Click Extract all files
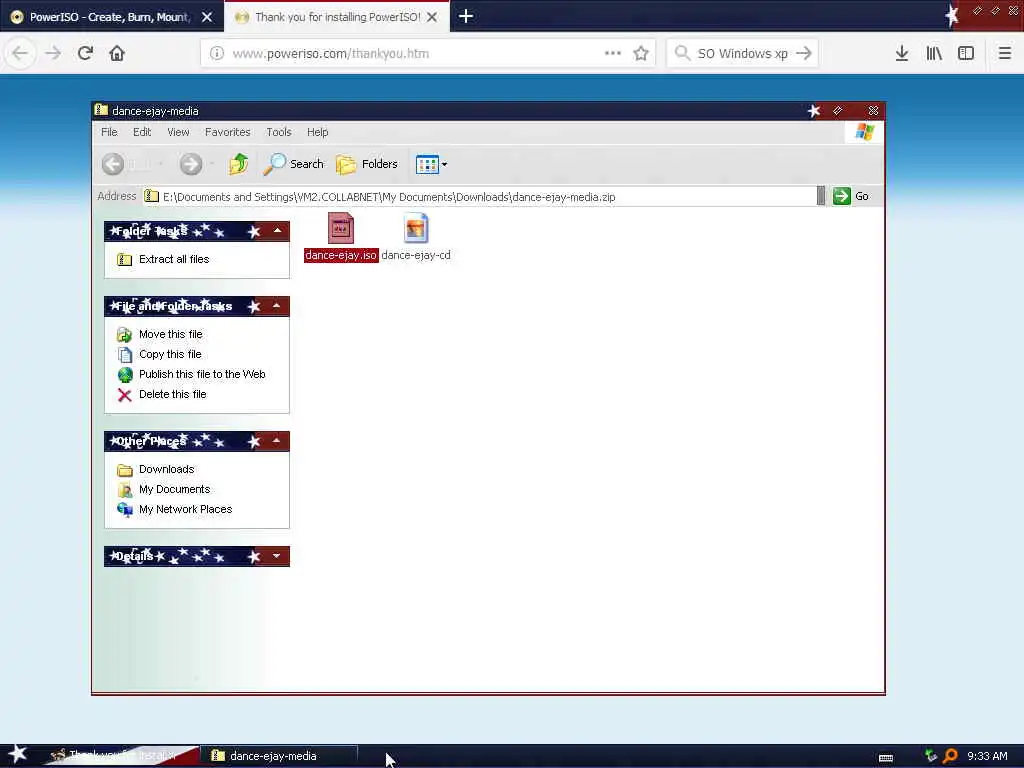The image size is (1024, 768). pyautogui.click(x=163, y=259)
